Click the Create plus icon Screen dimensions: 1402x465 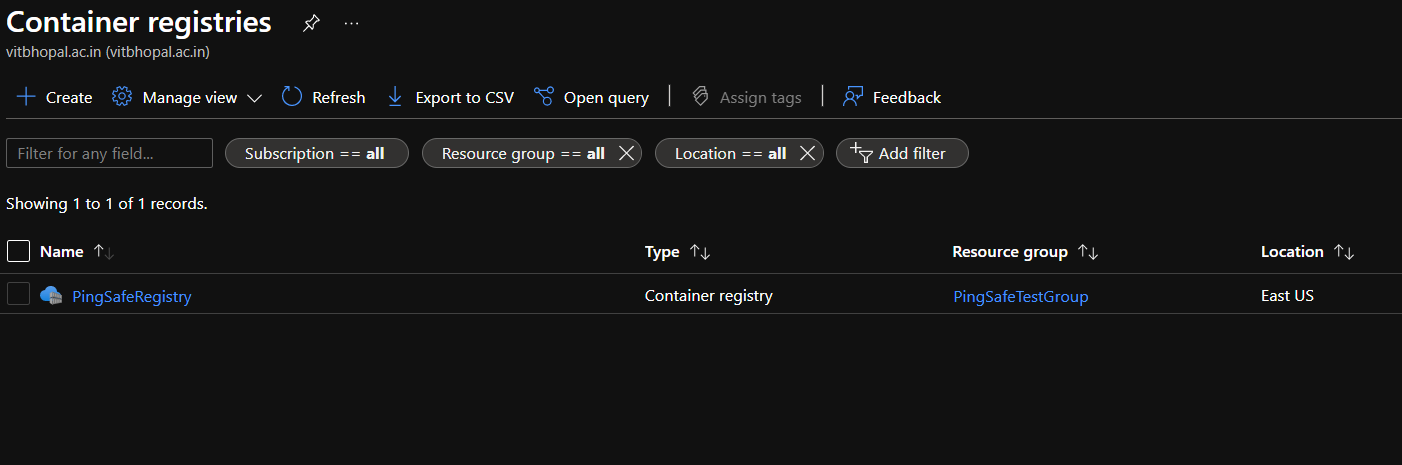pos(26,97)
